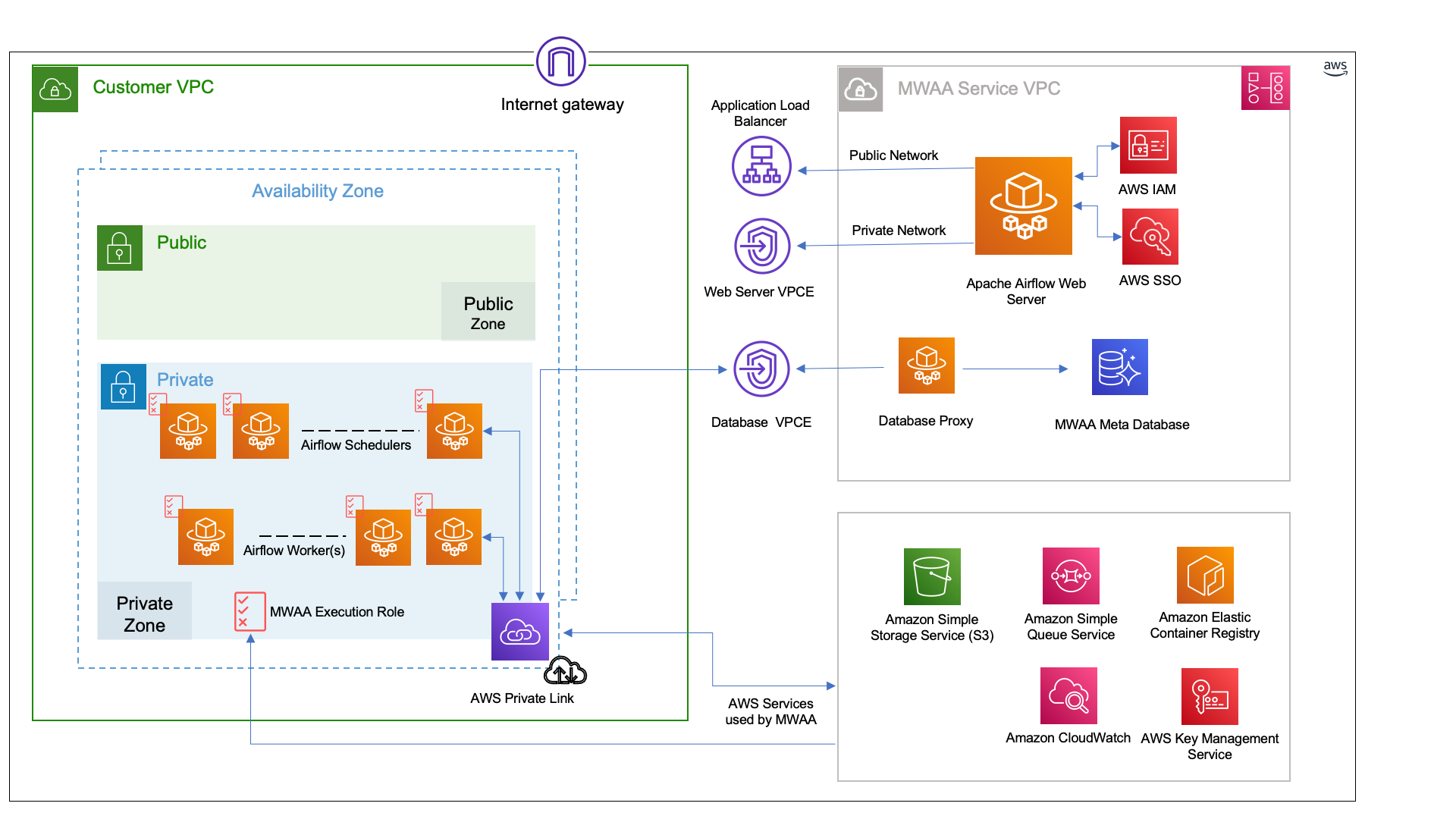The height and width of the screenshot is (819, 1456).
Task: Click the leftmost Airflow Scheduler icon
Action: pyautogui.click(x=188, y=431)
